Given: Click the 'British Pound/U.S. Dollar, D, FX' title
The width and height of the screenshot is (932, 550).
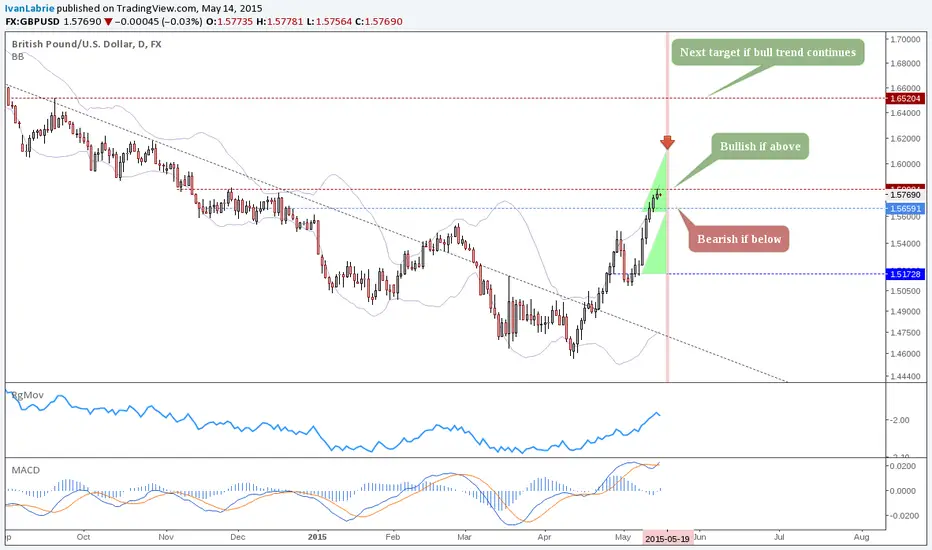Looking at the screenshot, I should click(x=86, y=44).
